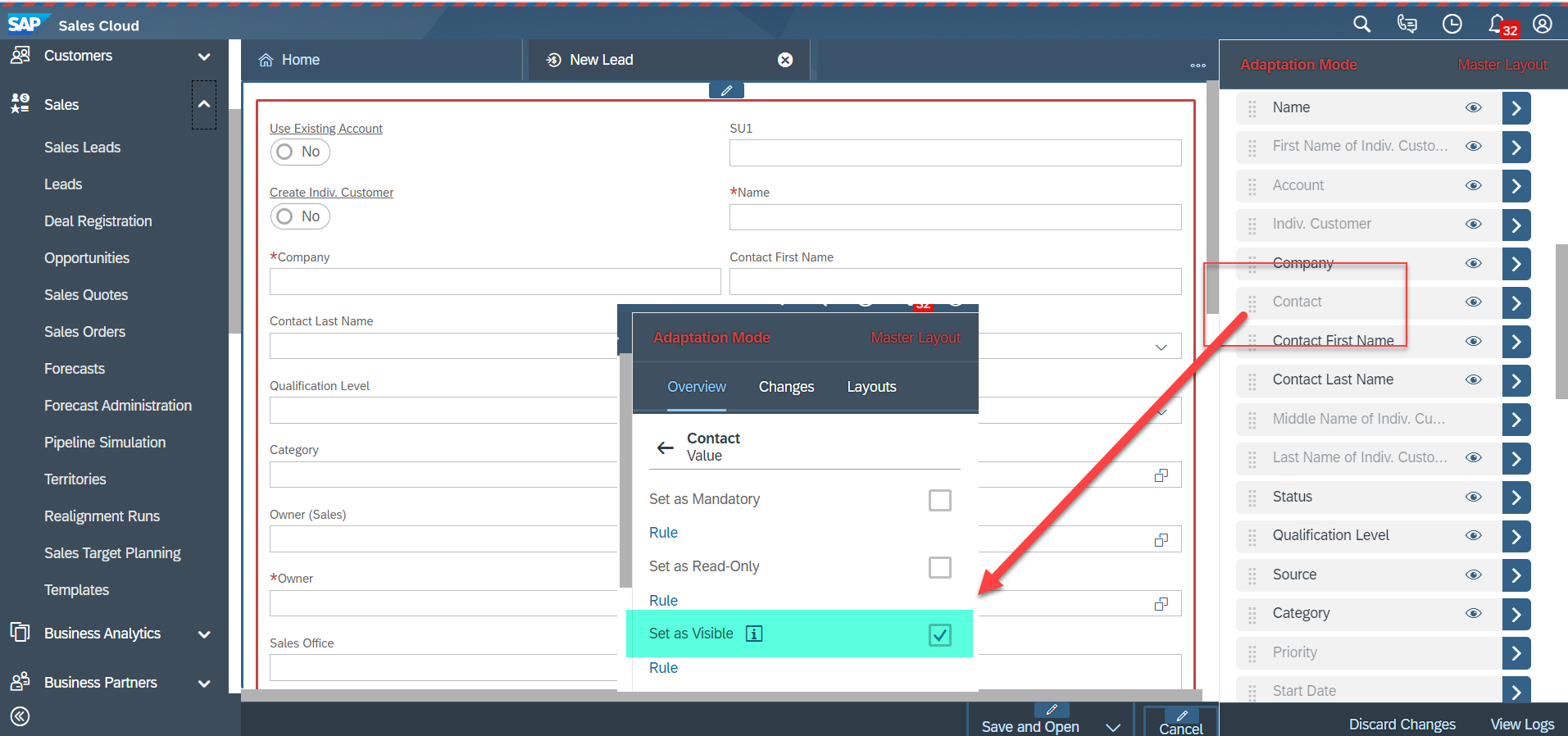Click pencil icon above the Cancel button

click(1181, 716)
